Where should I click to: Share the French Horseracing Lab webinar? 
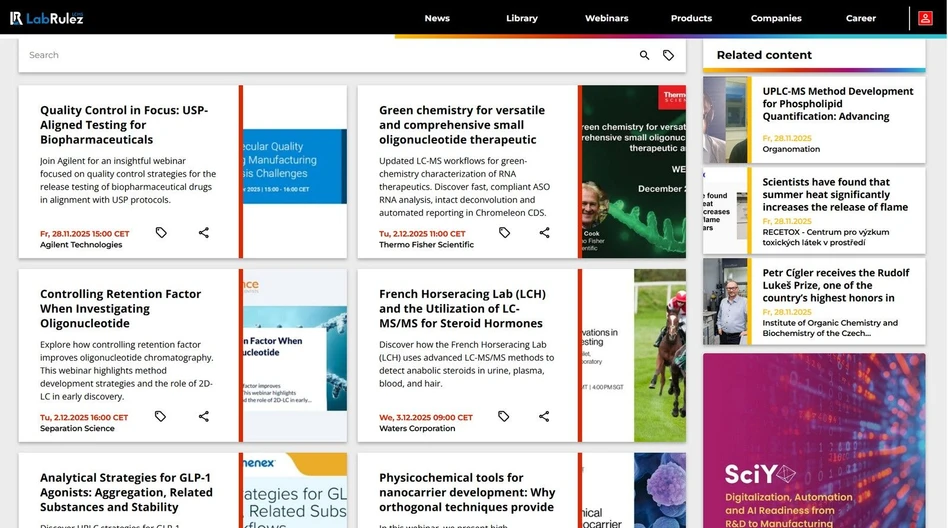544,416
